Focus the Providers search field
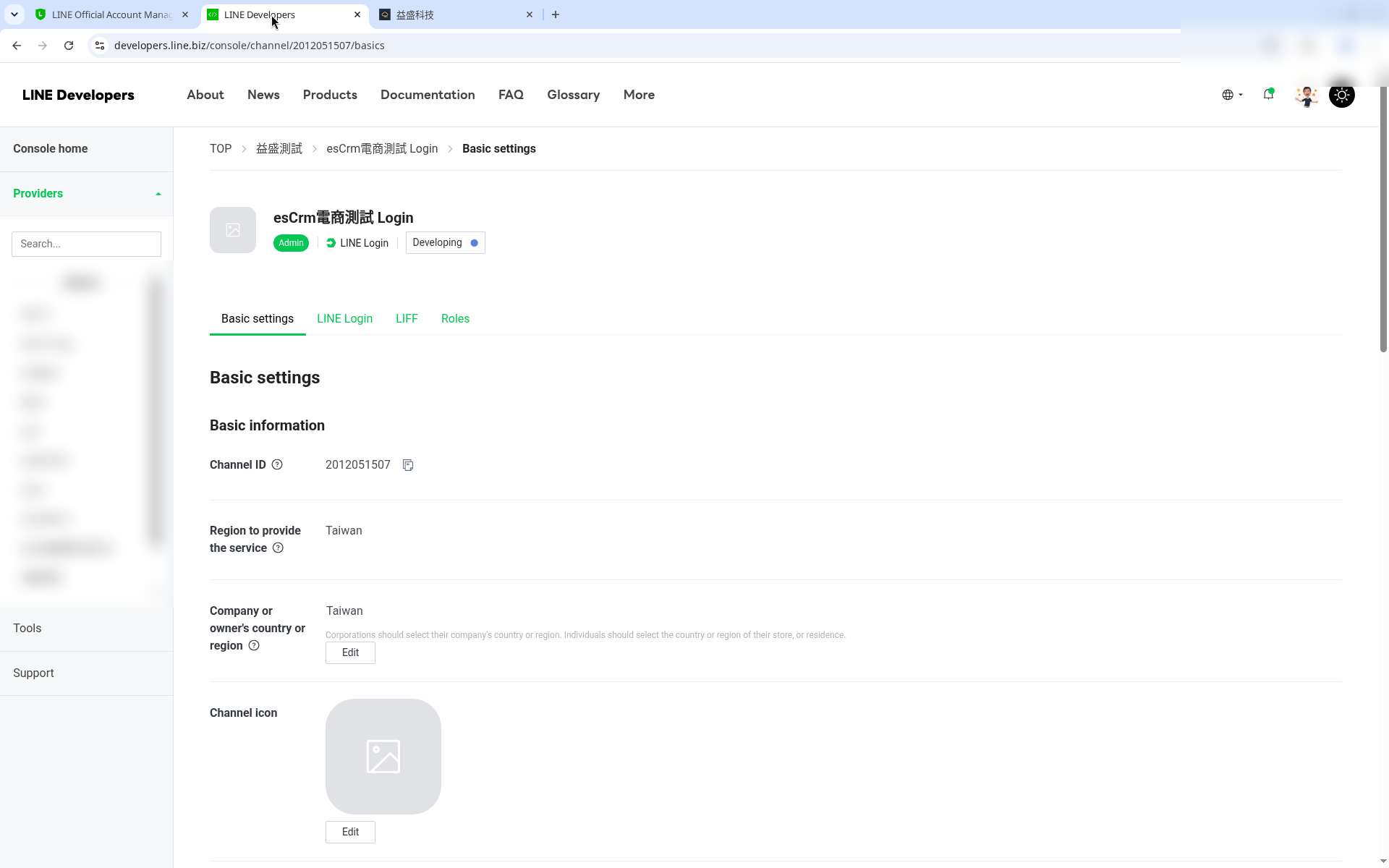The image size is (1389, 868). pos(86,244)
